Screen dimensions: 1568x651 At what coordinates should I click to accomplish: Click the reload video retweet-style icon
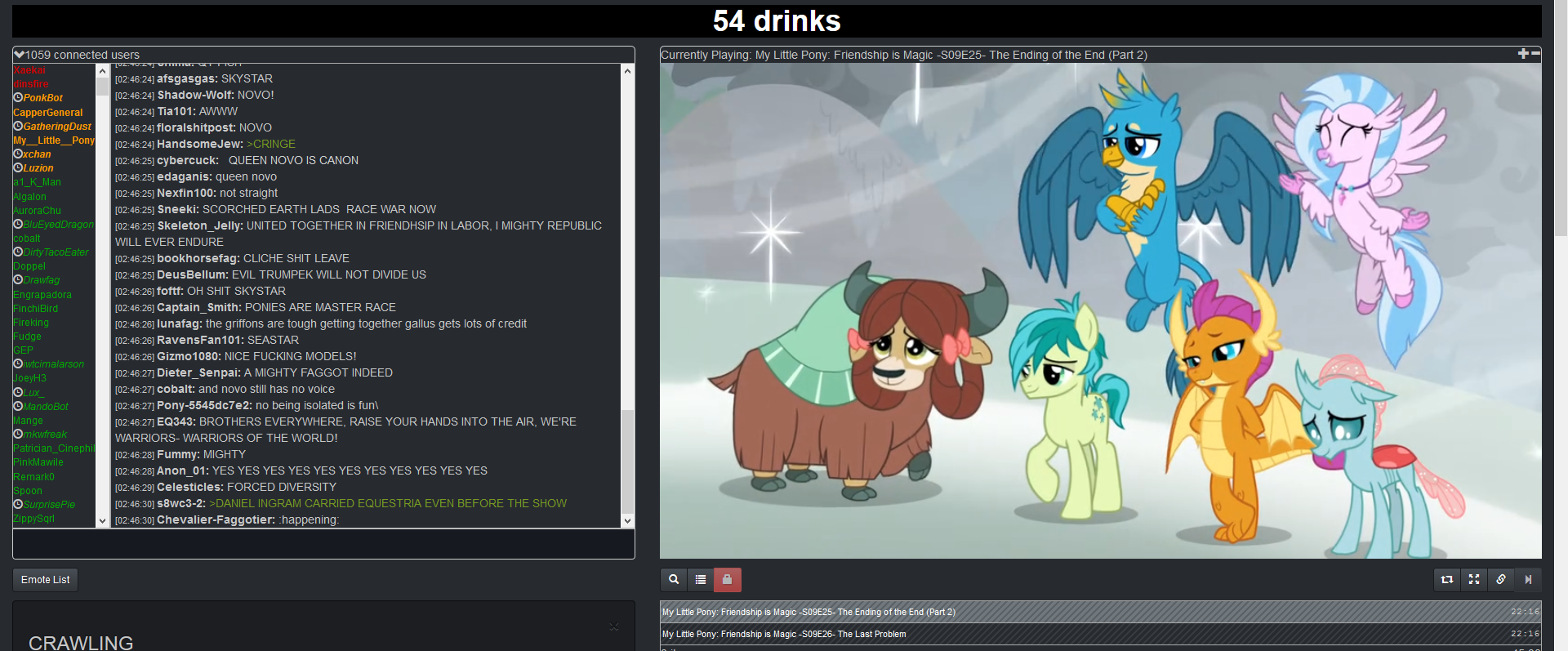click(x=1447, y=580)
